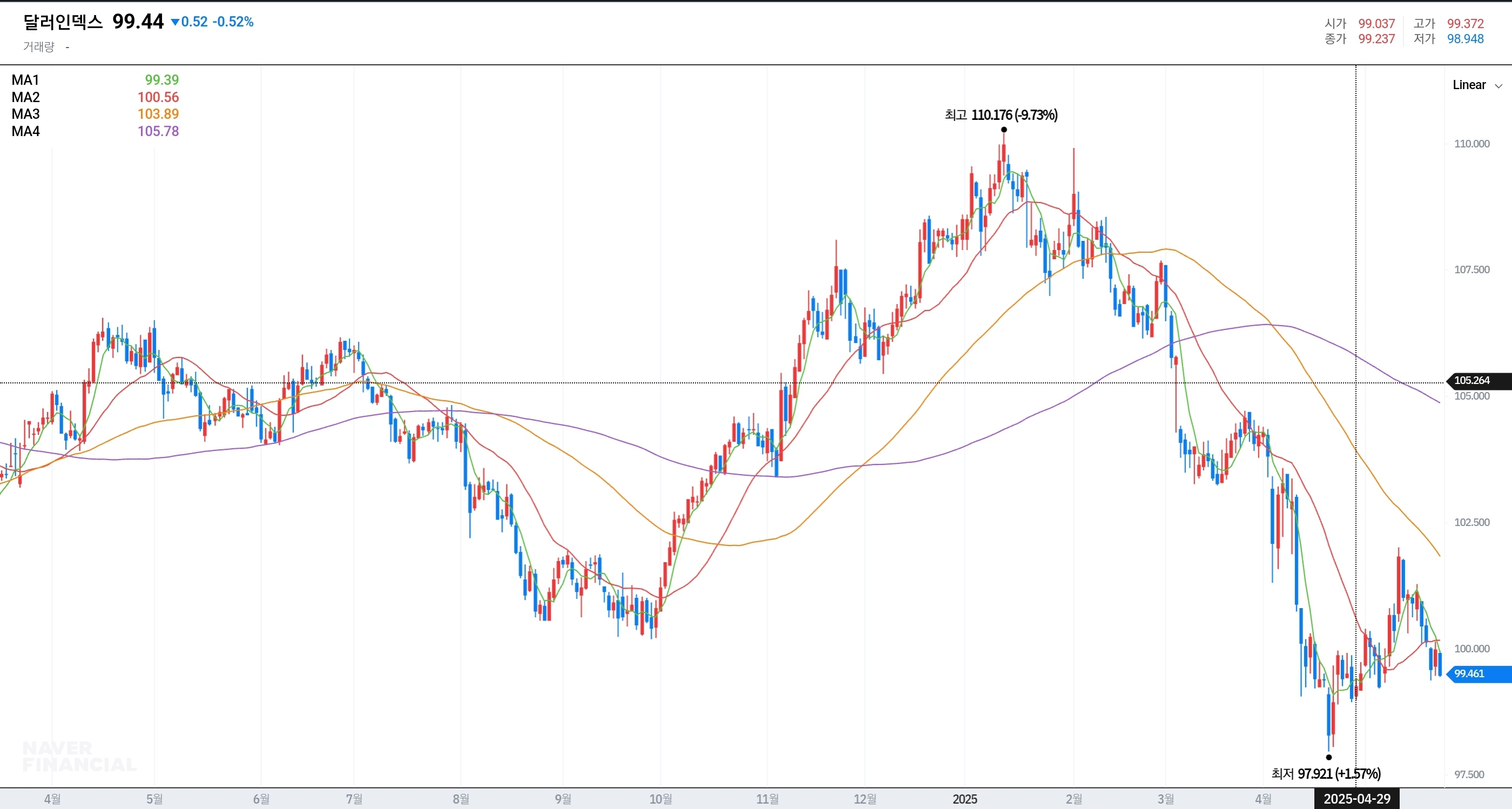This screenshot has height=809, width=1512.
Task: Toggle the MA2 moving average label
Action: tap(25, 97)
